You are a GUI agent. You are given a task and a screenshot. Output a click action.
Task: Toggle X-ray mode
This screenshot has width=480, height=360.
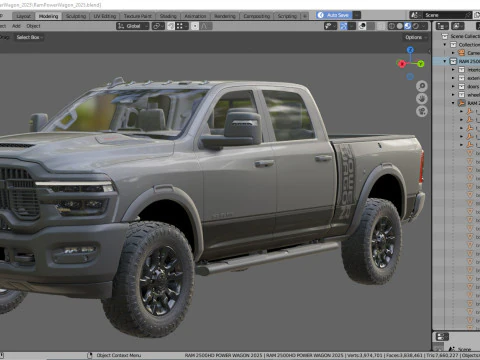[x=381, y=26]
